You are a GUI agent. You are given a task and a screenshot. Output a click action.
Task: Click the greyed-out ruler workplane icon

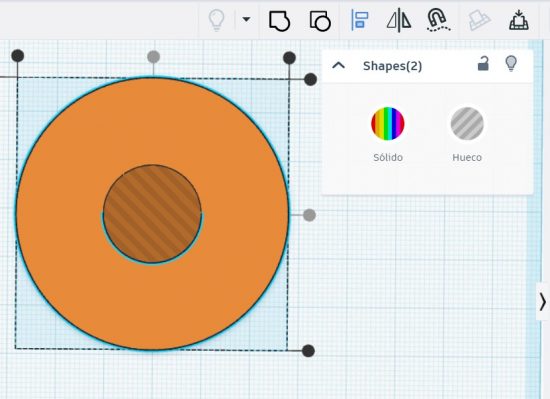click(x=479, y=20)
